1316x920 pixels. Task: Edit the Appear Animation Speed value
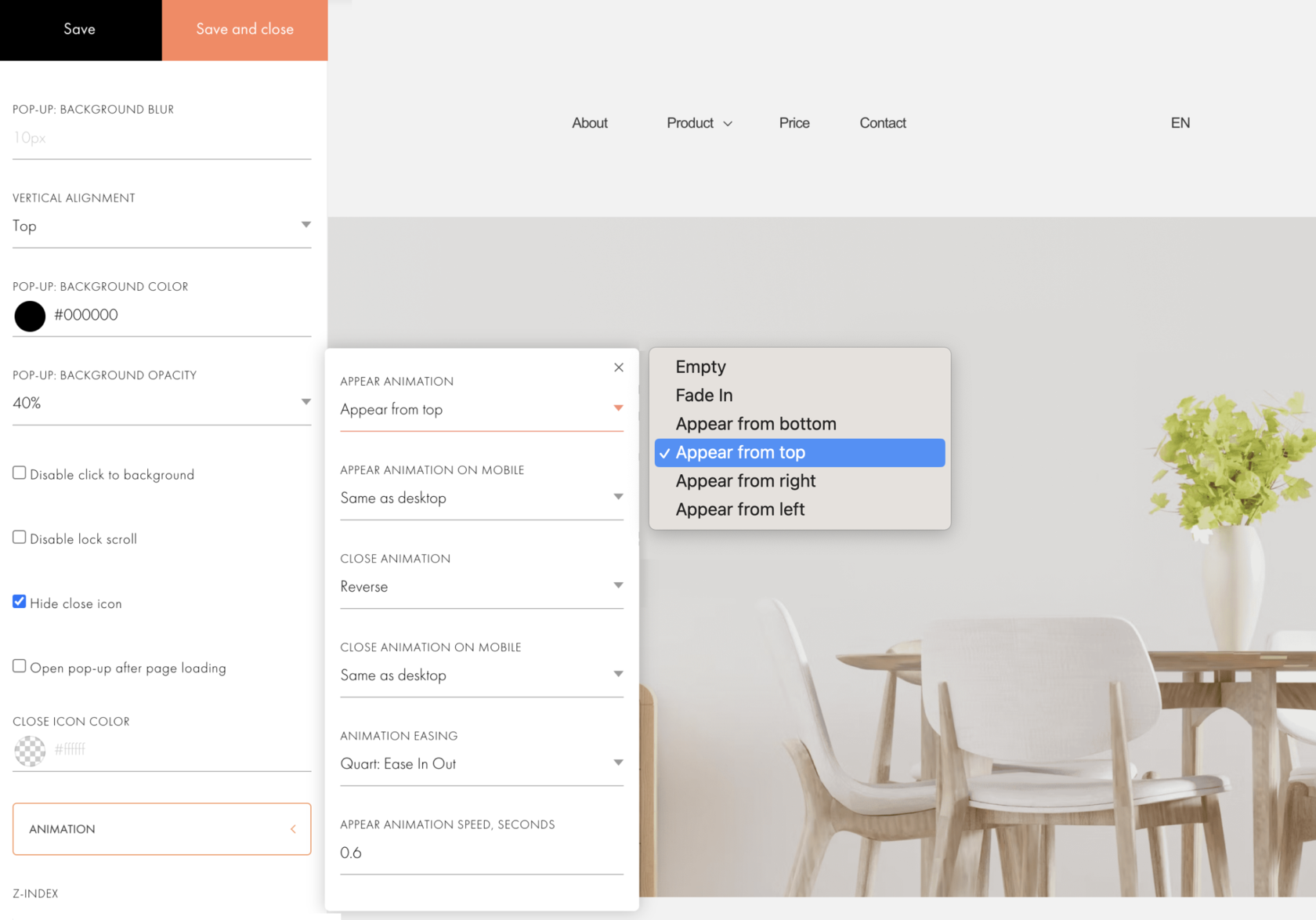coord(480,853)
